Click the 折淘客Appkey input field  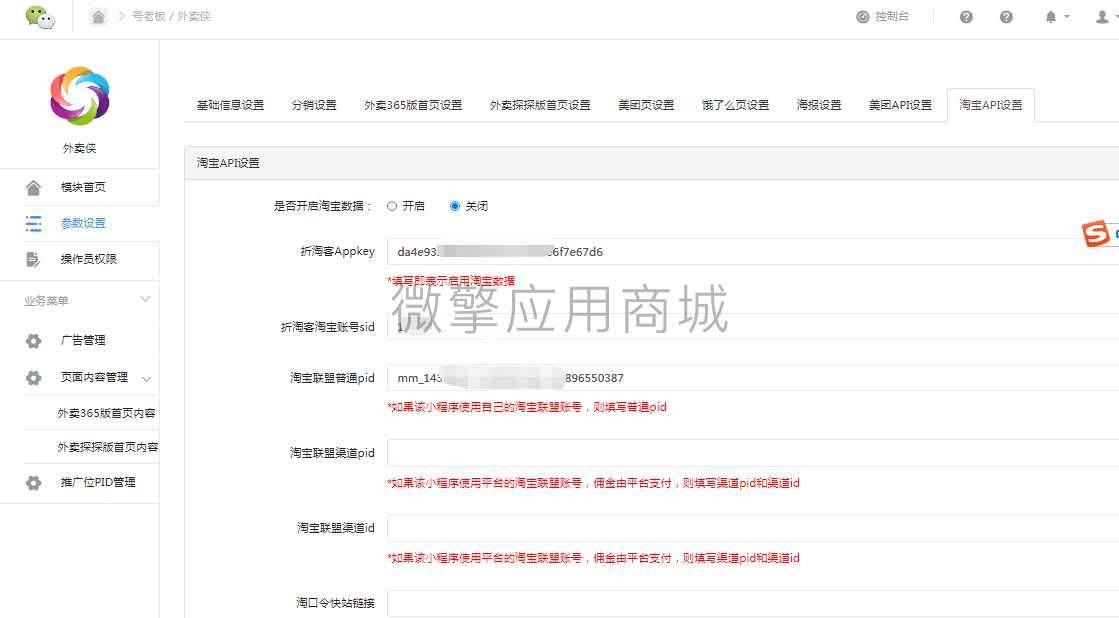753,252
